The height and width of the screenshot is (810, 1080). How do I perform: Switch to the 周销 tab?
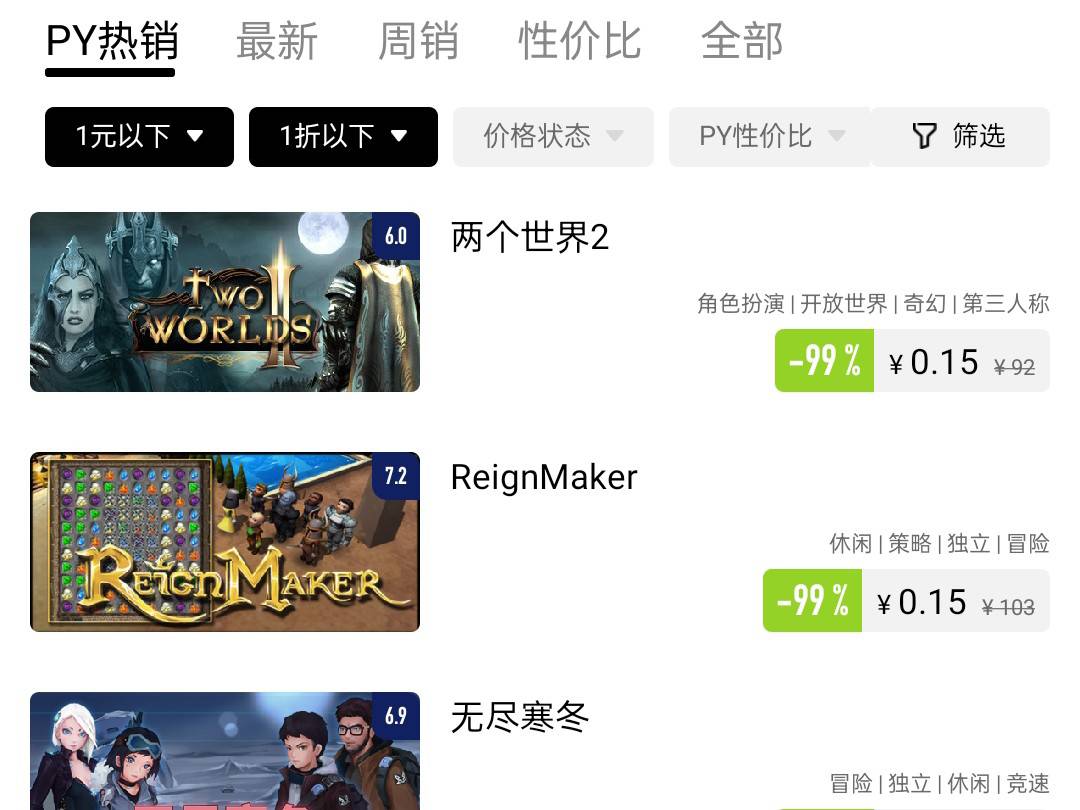pyautogui.click(x=418, y=41)
